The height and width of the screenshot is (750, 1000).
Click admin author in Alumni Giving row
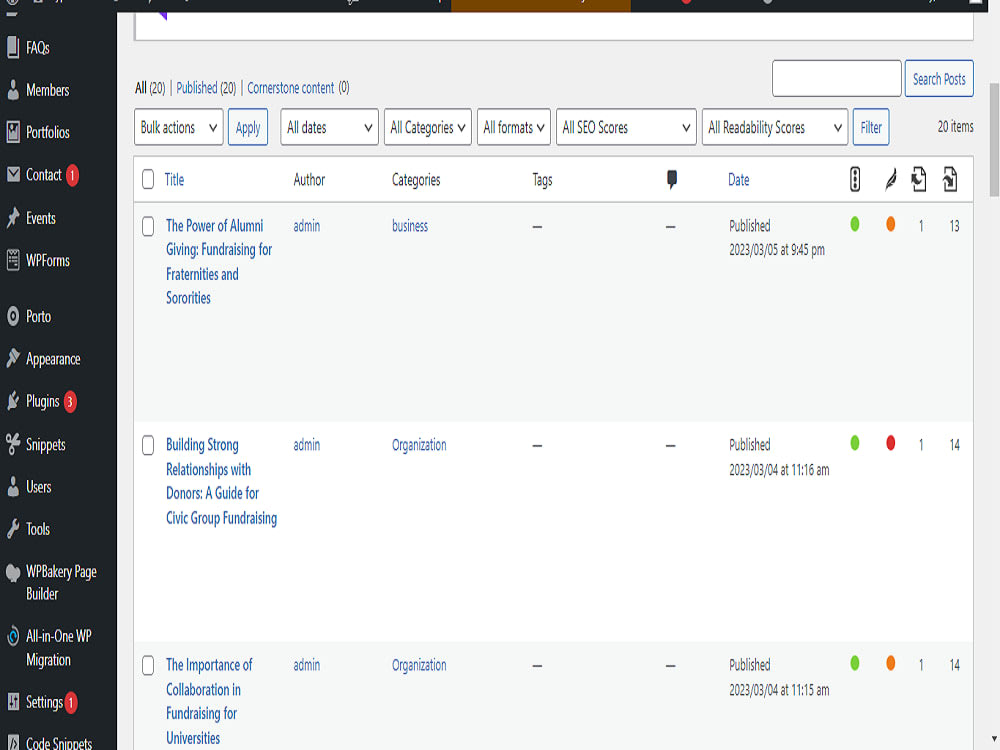pyautogui.click(x=307, y=226)
